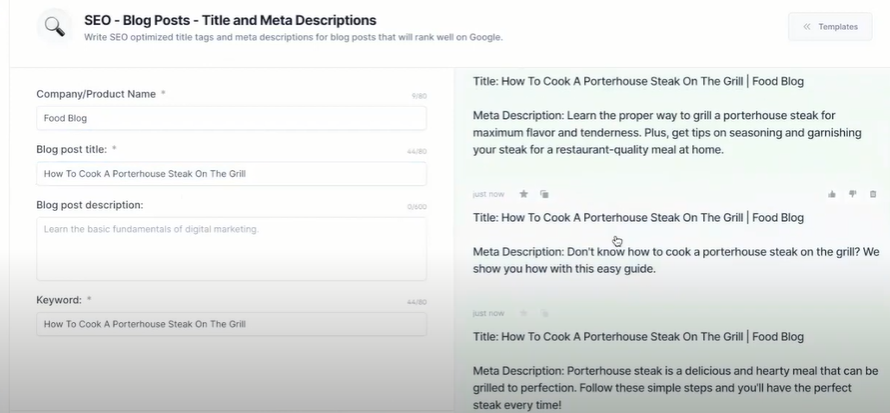Click the third result's title line

coord(638,337)
